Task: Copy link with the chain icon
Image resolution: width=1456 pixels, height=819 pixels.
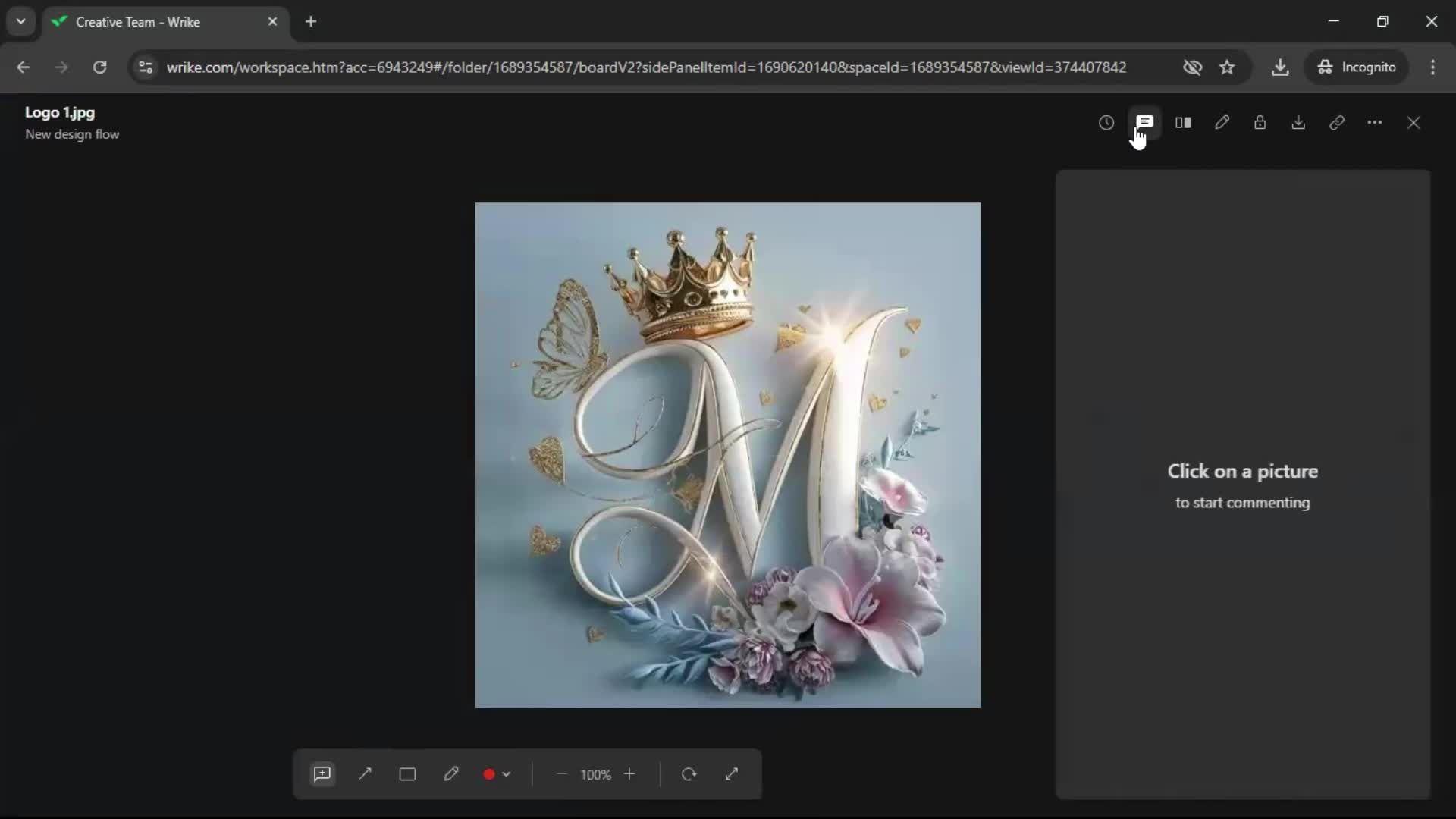Action: click(x=1337, y=123)
